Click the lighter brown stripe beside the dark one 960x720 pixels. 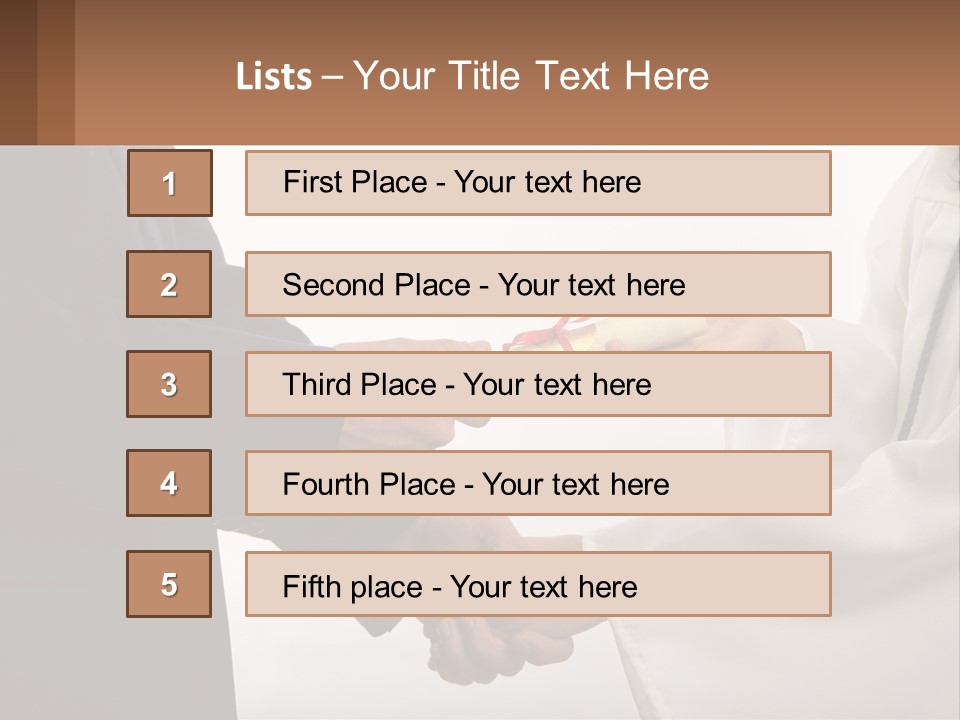[56, 72]
